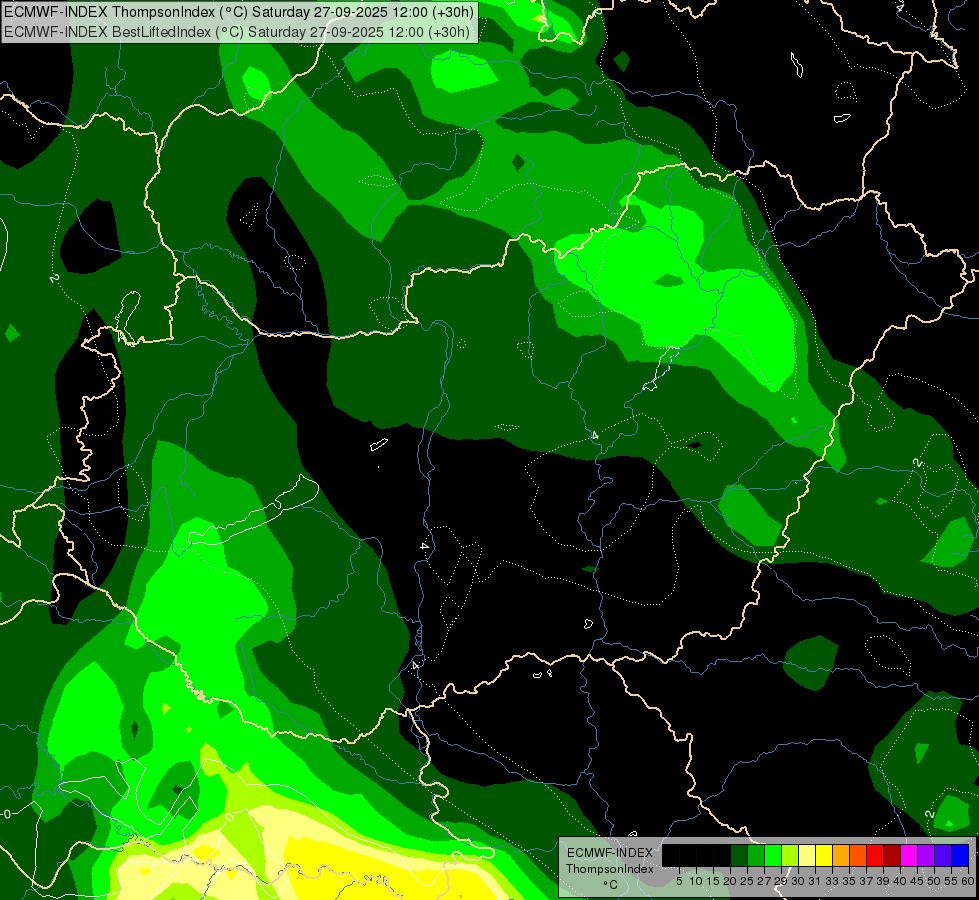This screenshot has height=900, width=979.
Task: Click the ThompsonIndex title line at top
Action: (x=240, y=12)
